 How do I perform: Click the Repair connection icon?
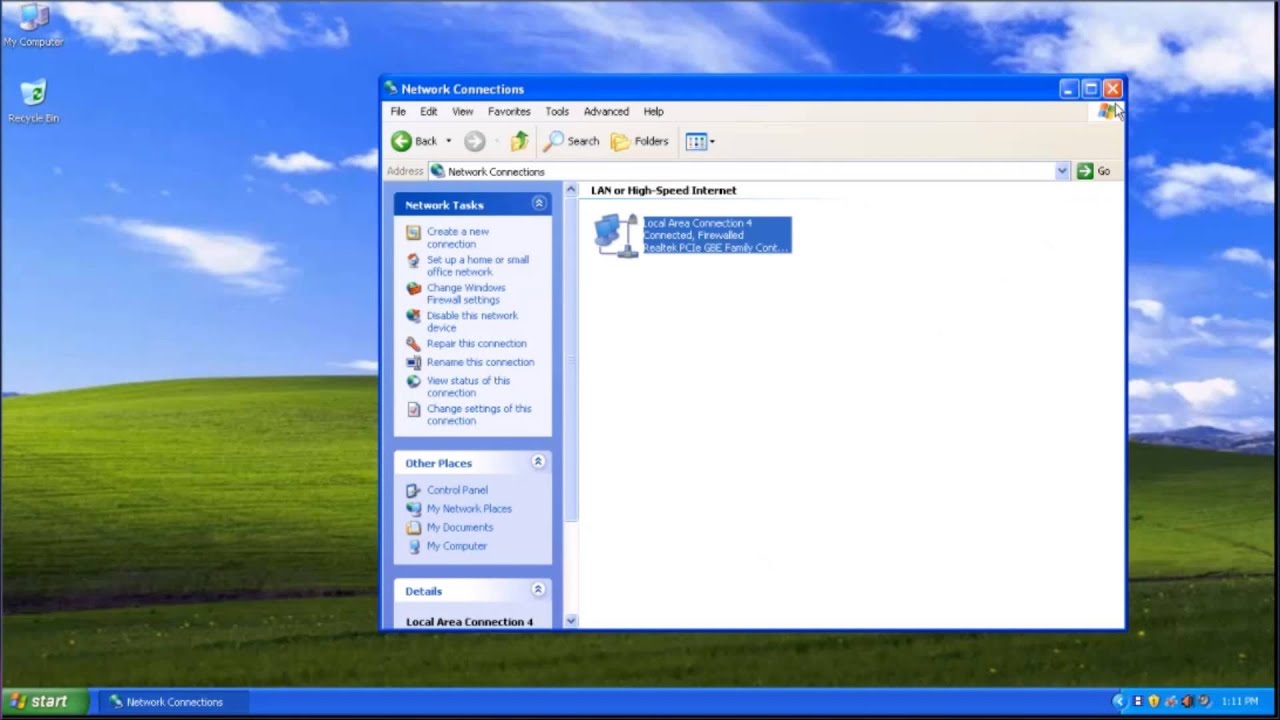pyautogui.click(x=413, y=343)
